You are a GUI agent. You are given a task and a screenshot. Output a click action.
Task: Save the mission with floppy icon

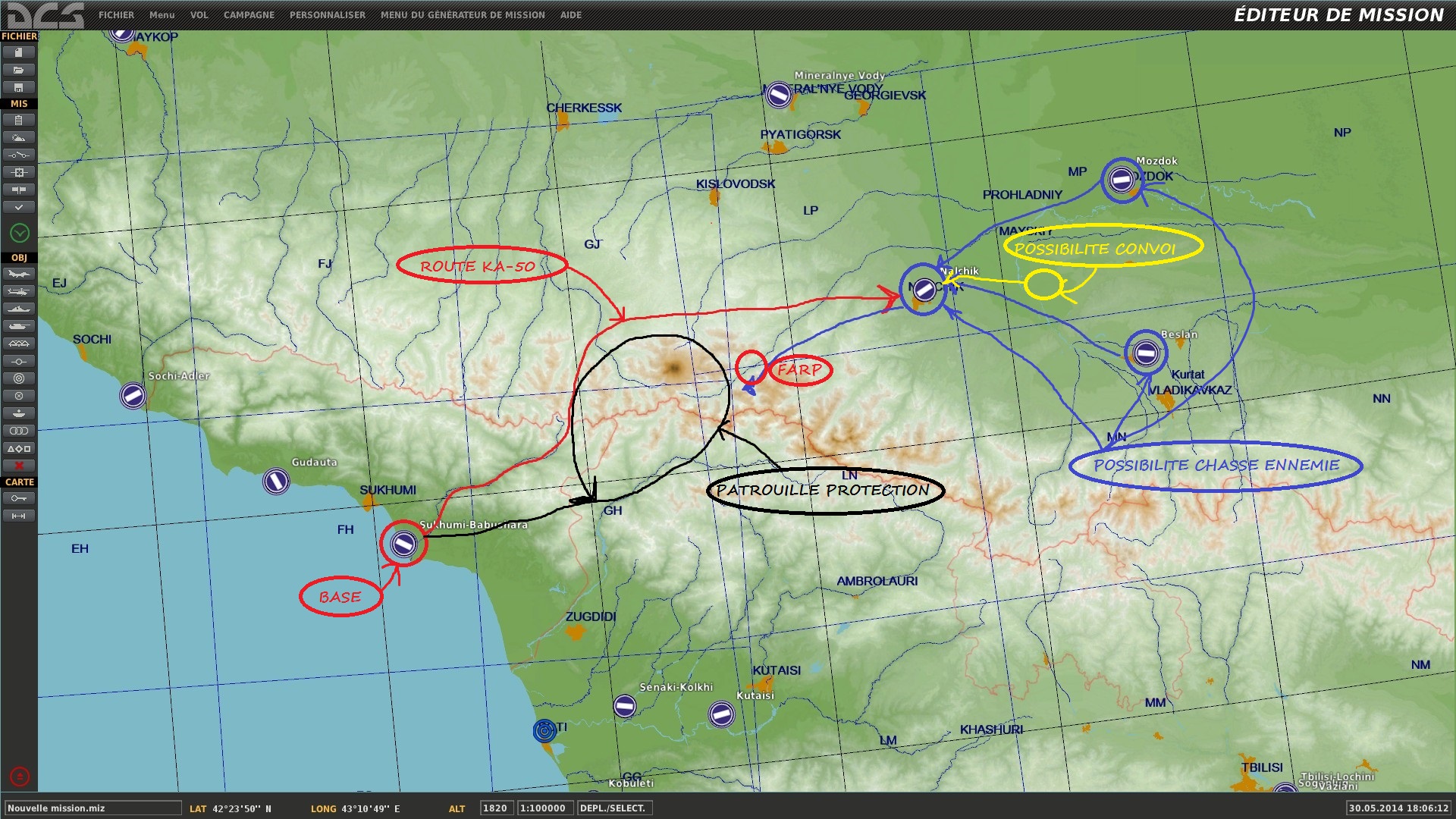click(x=19, y=87)
